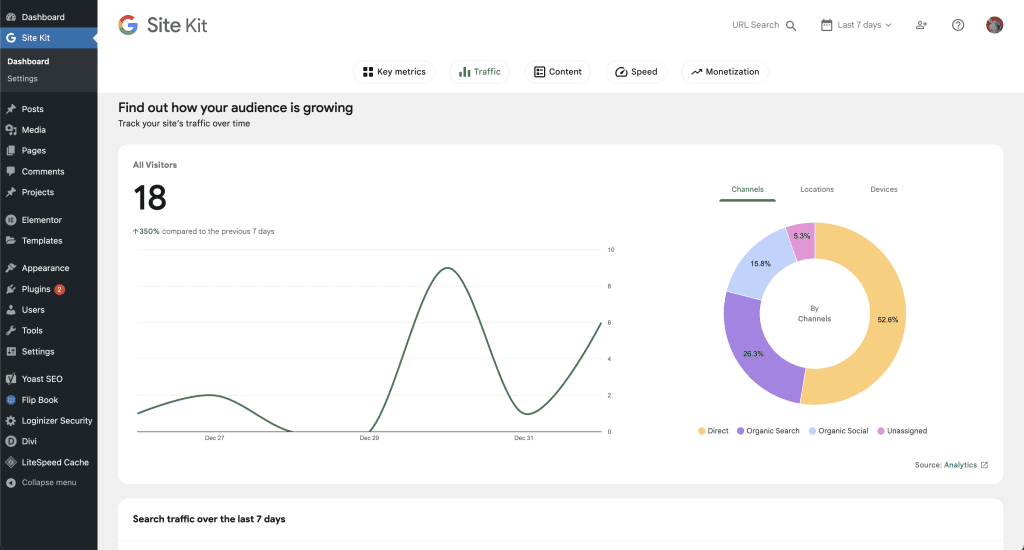
Task: Click the external link icon beside Analytics
Action: [x=984, y=465]
